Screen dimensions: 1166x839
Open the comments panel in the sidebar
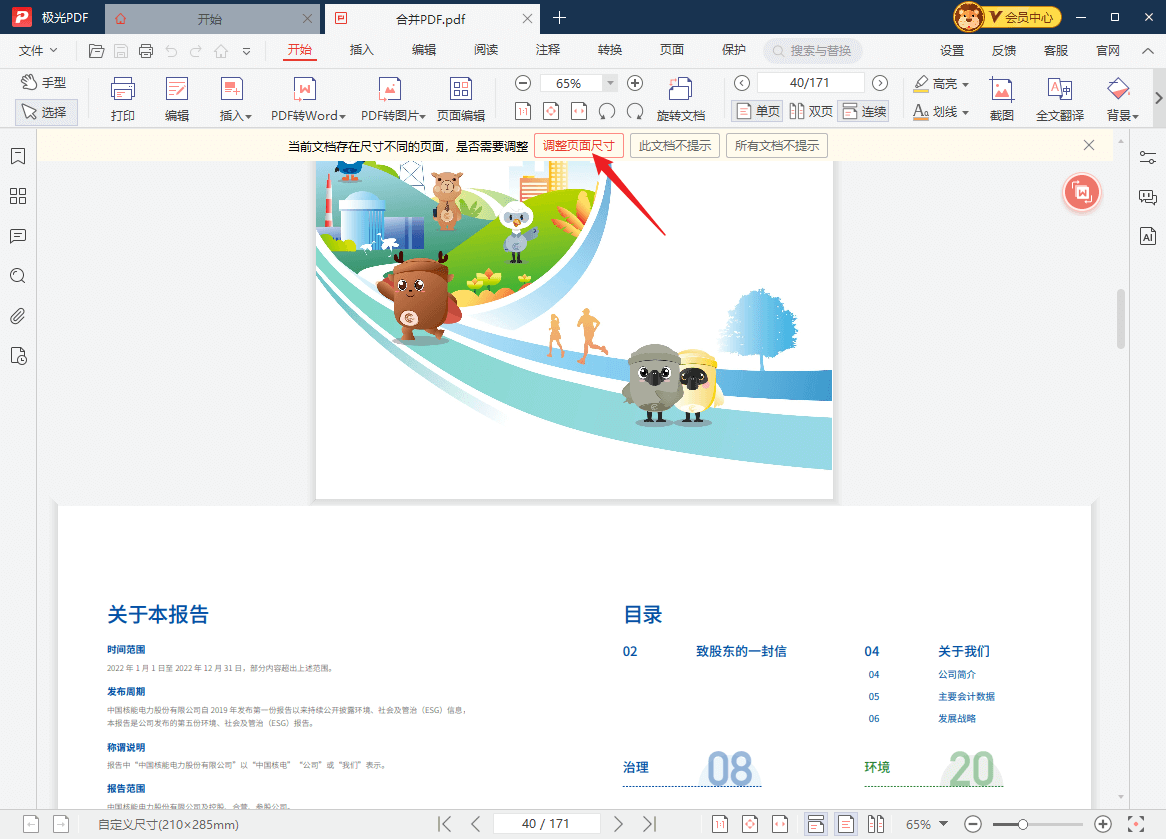[17, 236]
